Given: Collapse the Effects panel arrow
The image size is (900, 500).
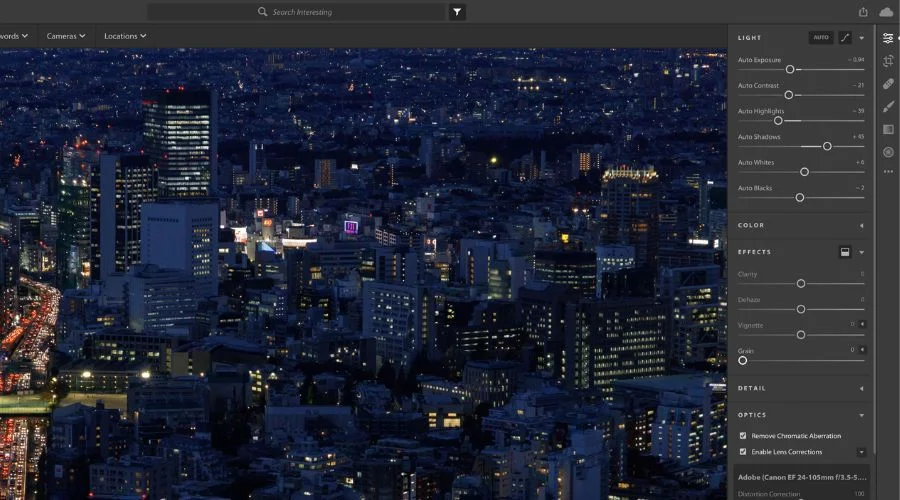Looking at the screenshot, I should (862, 252).
